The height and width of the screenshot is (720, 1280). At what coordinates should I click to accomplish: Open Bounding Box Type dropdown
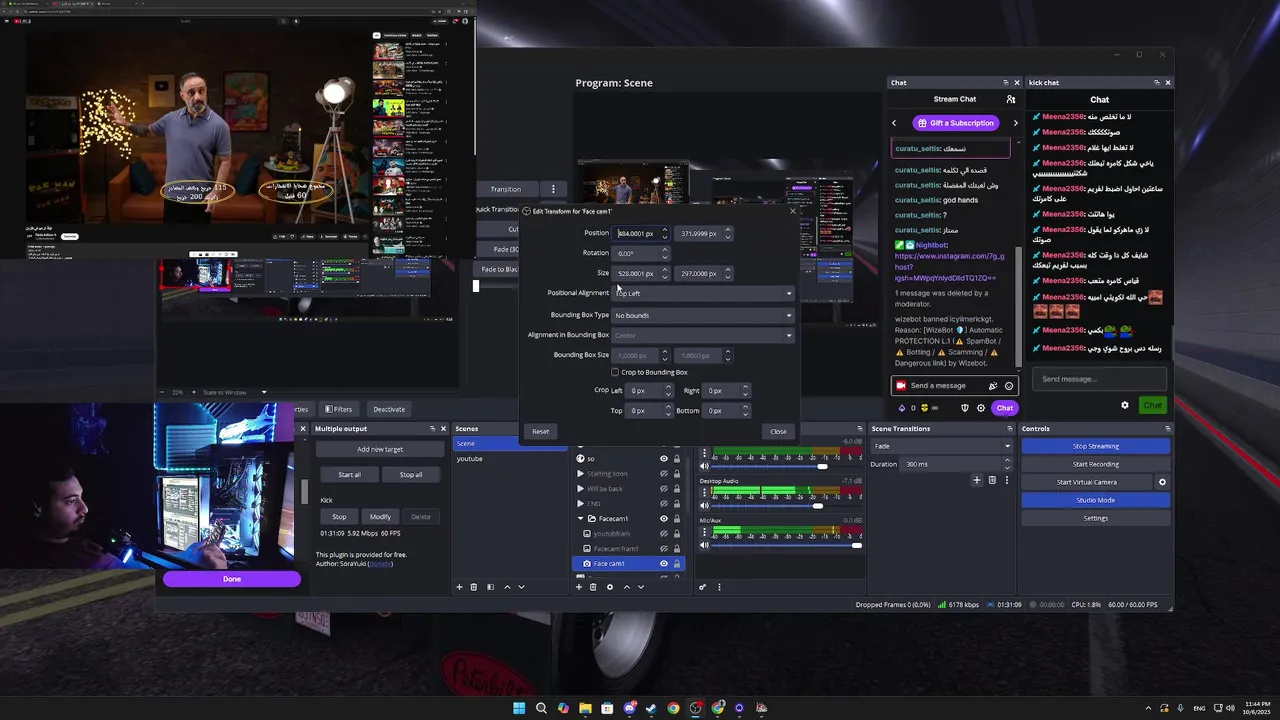703,315
